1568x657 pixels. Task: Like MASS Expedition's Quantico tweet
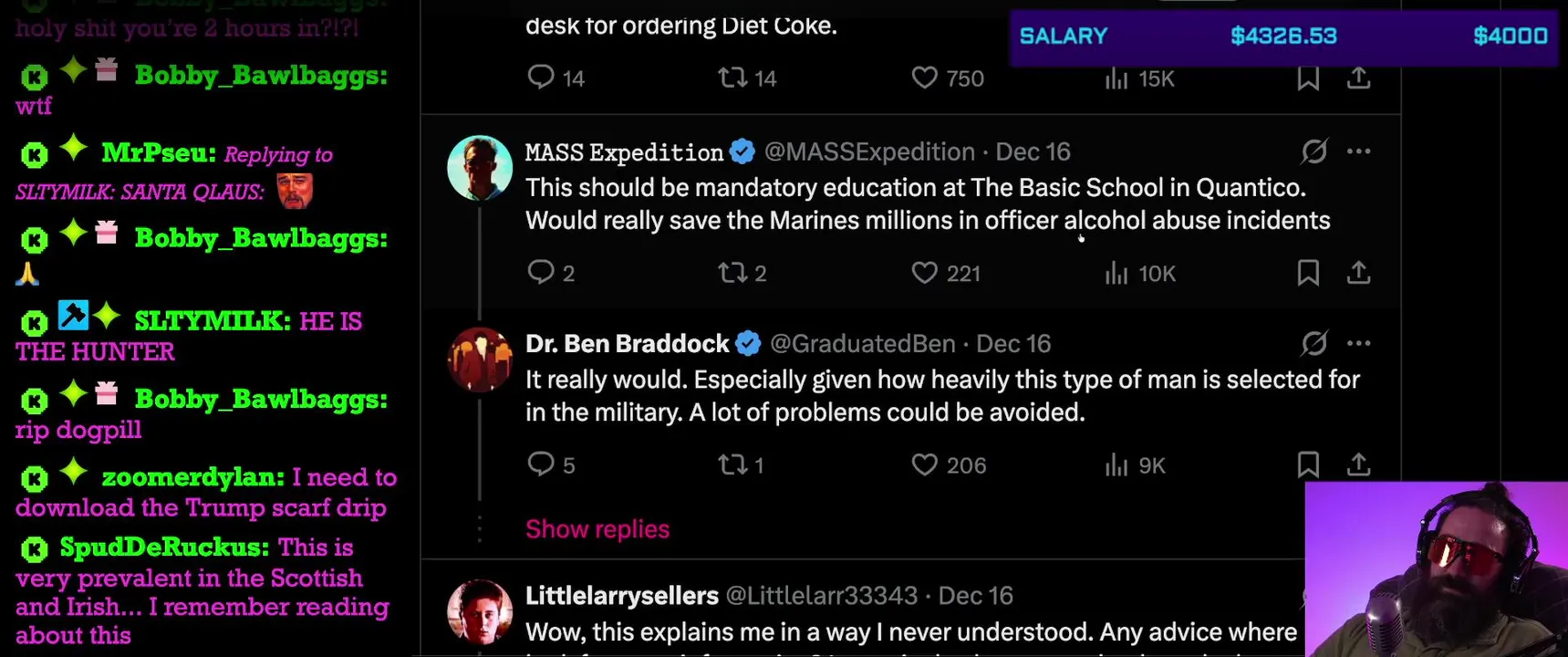[x=925, y=272]
